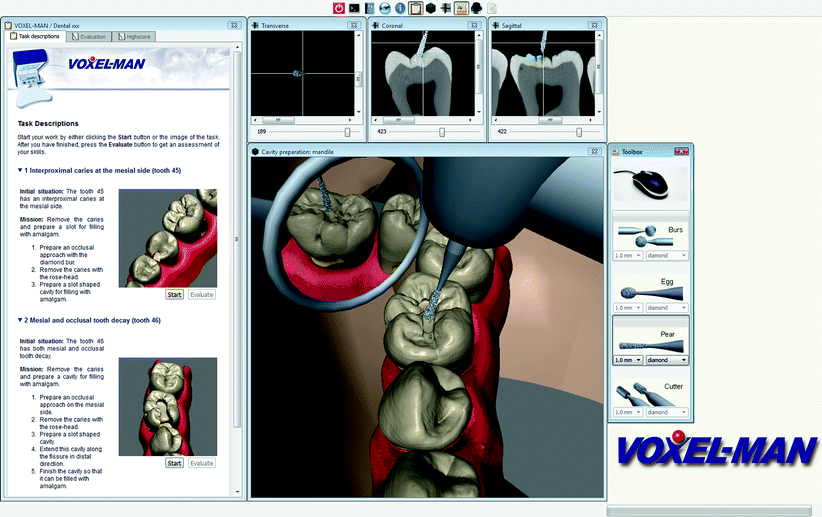Image resolution: width=822 pixels, height=517 pixels.
Task: Click the mouse image in Toolbox
Action: tap(650, 186)
